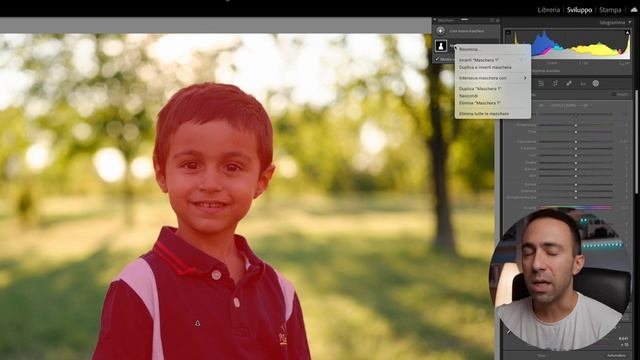
Task: Toggle the Inverti checkbox below tool strip
Action: point(614,94)
